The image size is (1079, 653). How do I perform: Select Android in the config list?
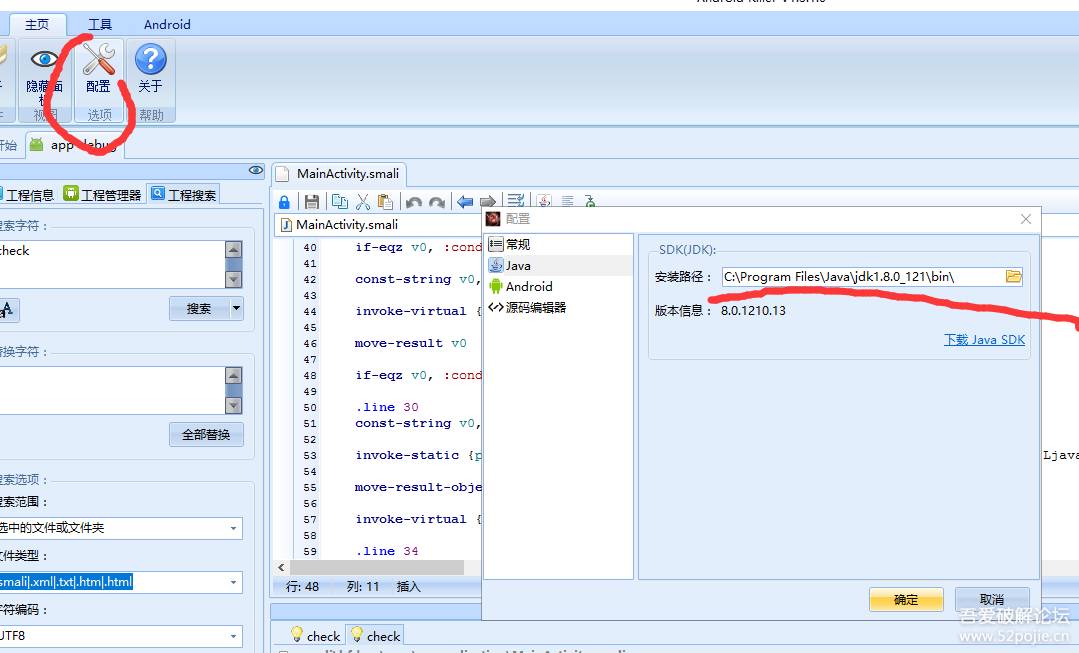tap(559, 286)
